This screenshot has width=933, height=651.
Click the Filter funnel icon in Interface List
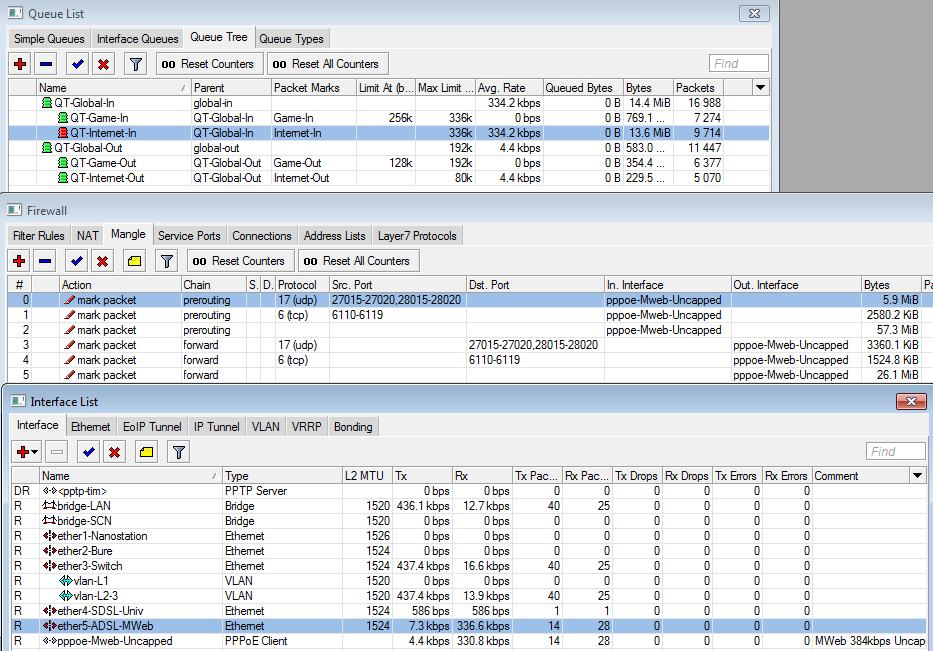point(179,452)
